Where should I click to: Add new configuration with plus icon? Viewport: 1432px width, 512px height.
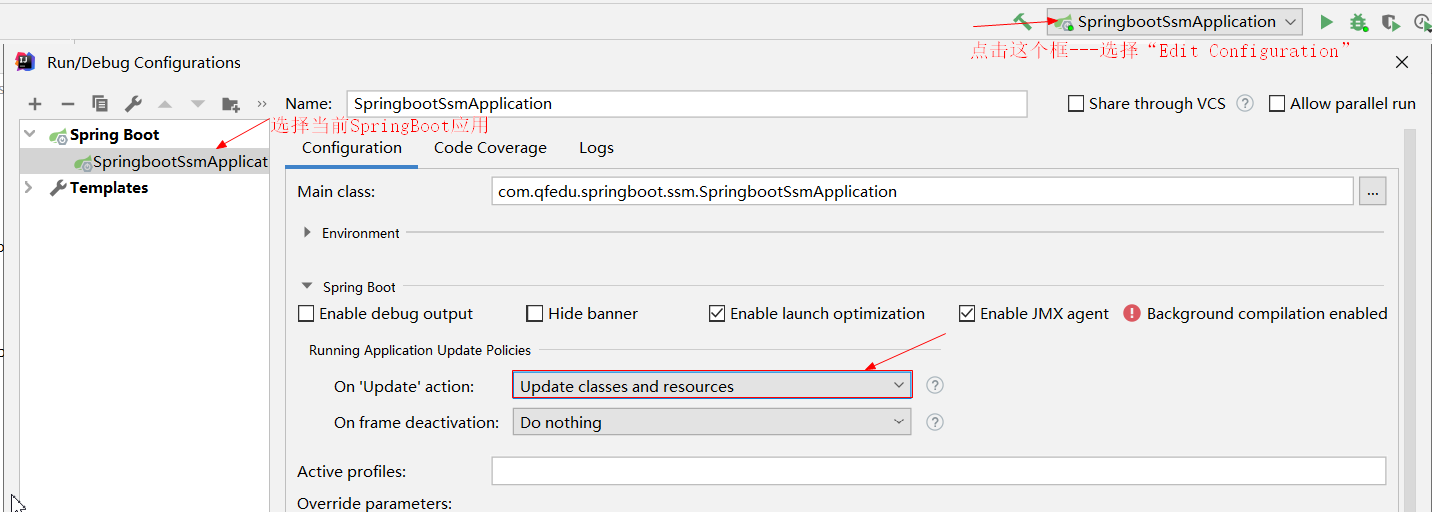tap(35, 104)
